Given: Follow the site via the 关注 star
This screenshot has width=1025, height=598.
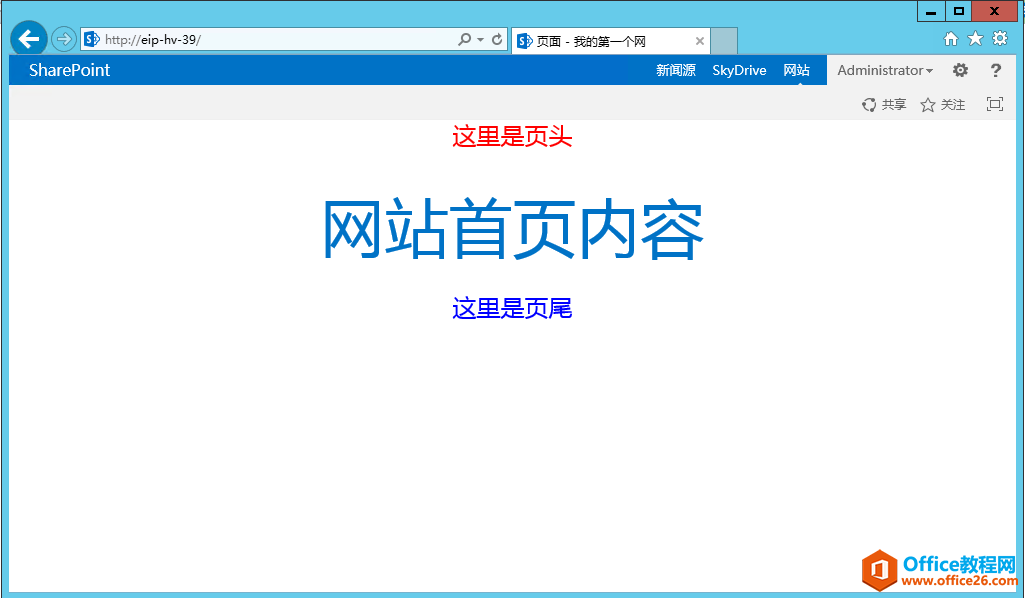Looking at the screenshot, I should (942, 104).
